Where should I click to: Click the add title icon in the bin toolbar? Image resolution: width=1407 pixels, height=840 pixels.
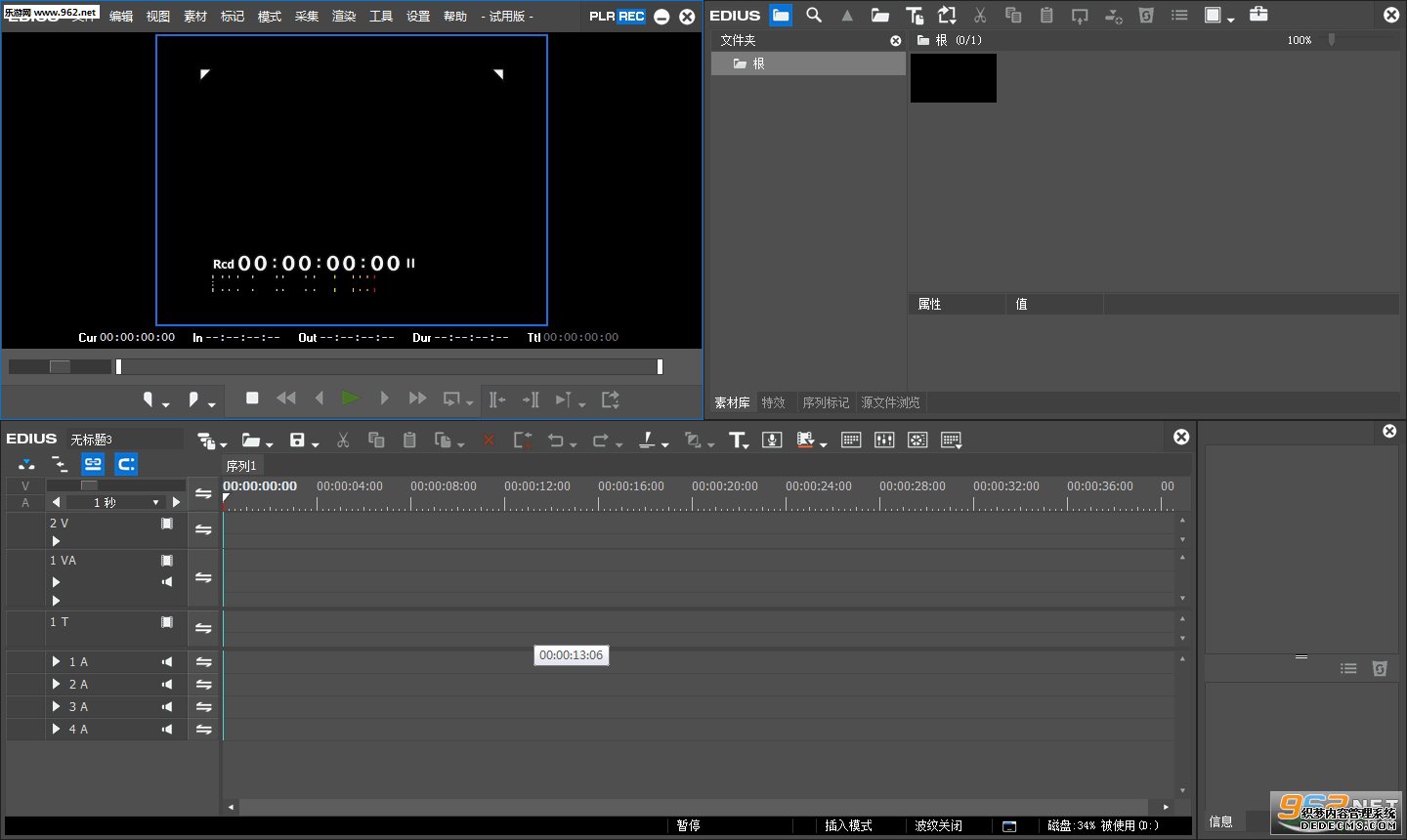point(915,15)
